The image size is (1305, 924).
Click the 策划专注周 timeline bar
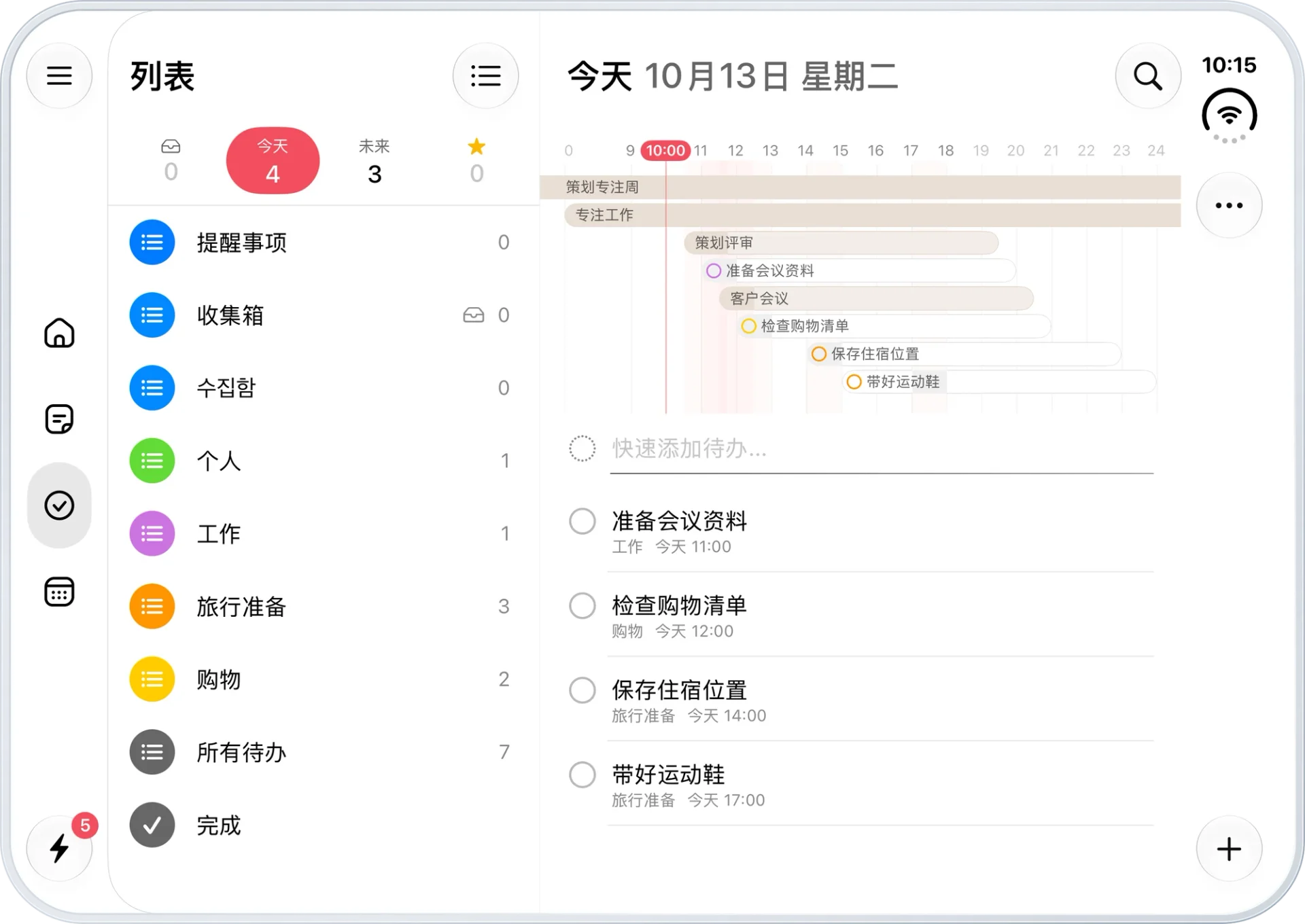tap(860, 187)
